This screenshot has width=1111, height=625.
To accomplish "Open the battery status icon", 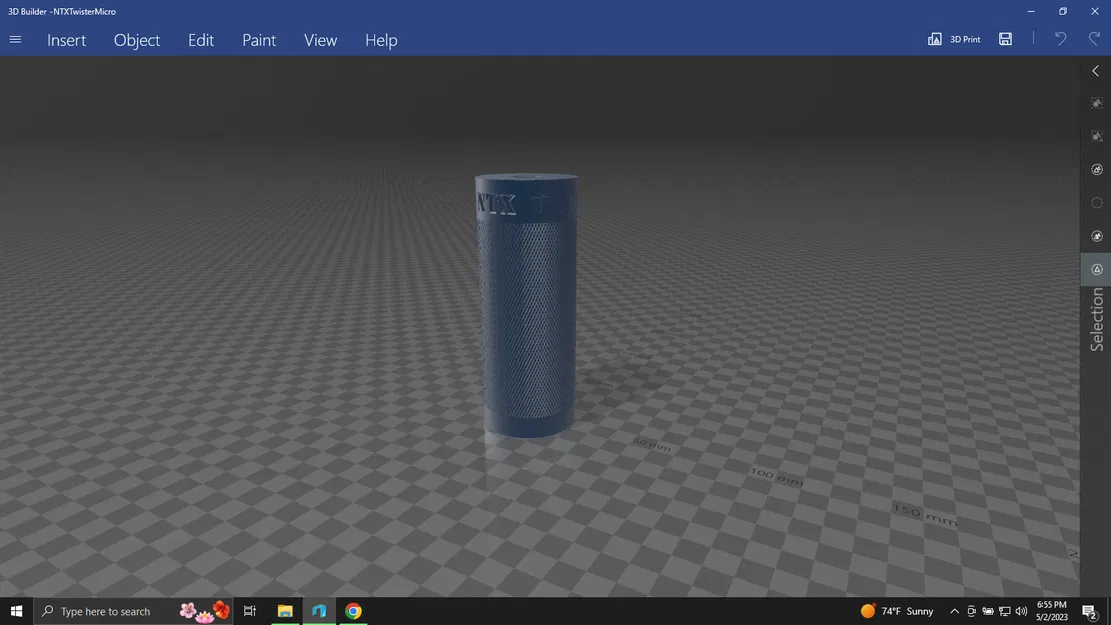I will coord(988,611).
